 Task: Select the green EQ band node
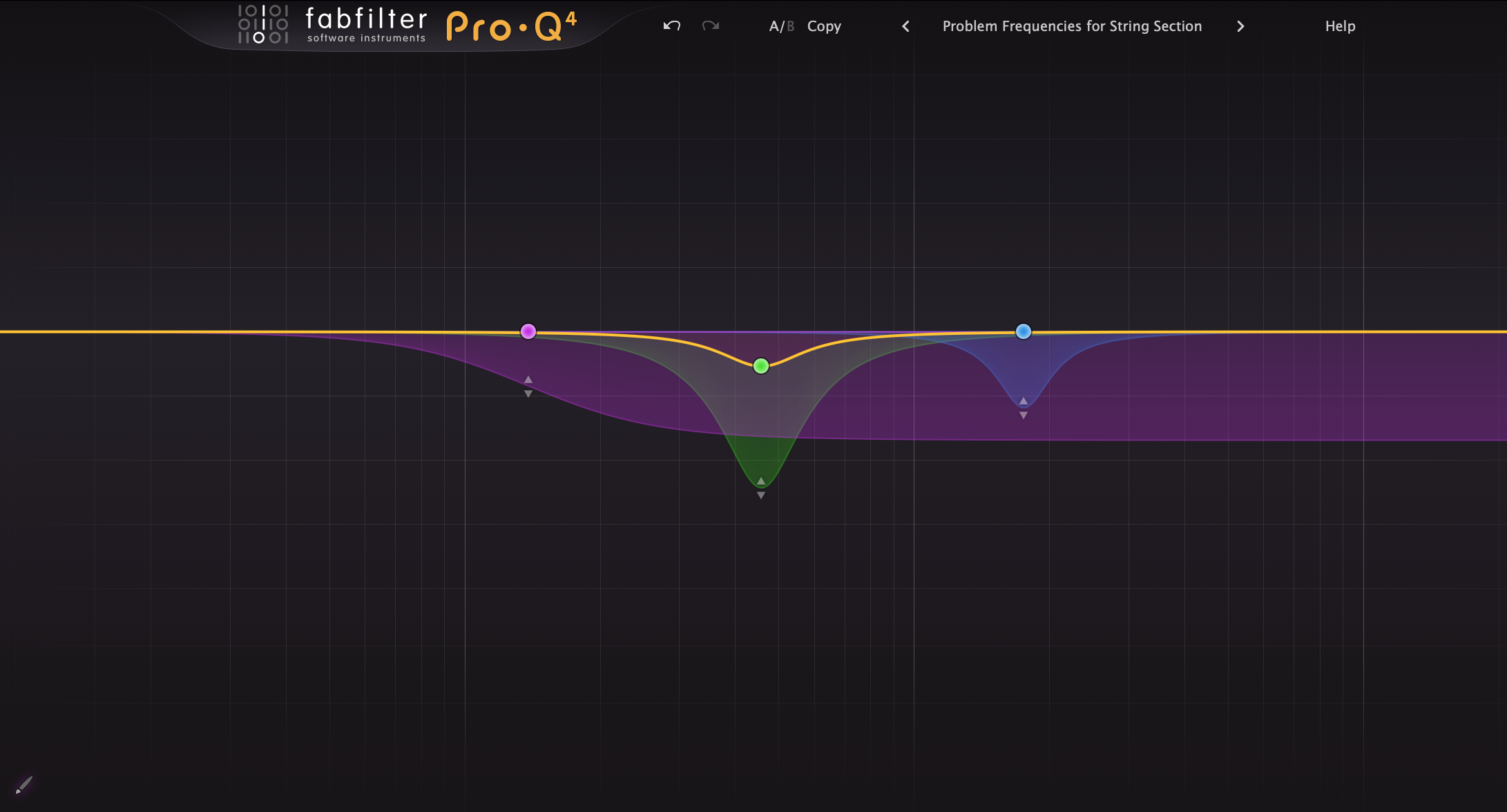tap(760, 365)
